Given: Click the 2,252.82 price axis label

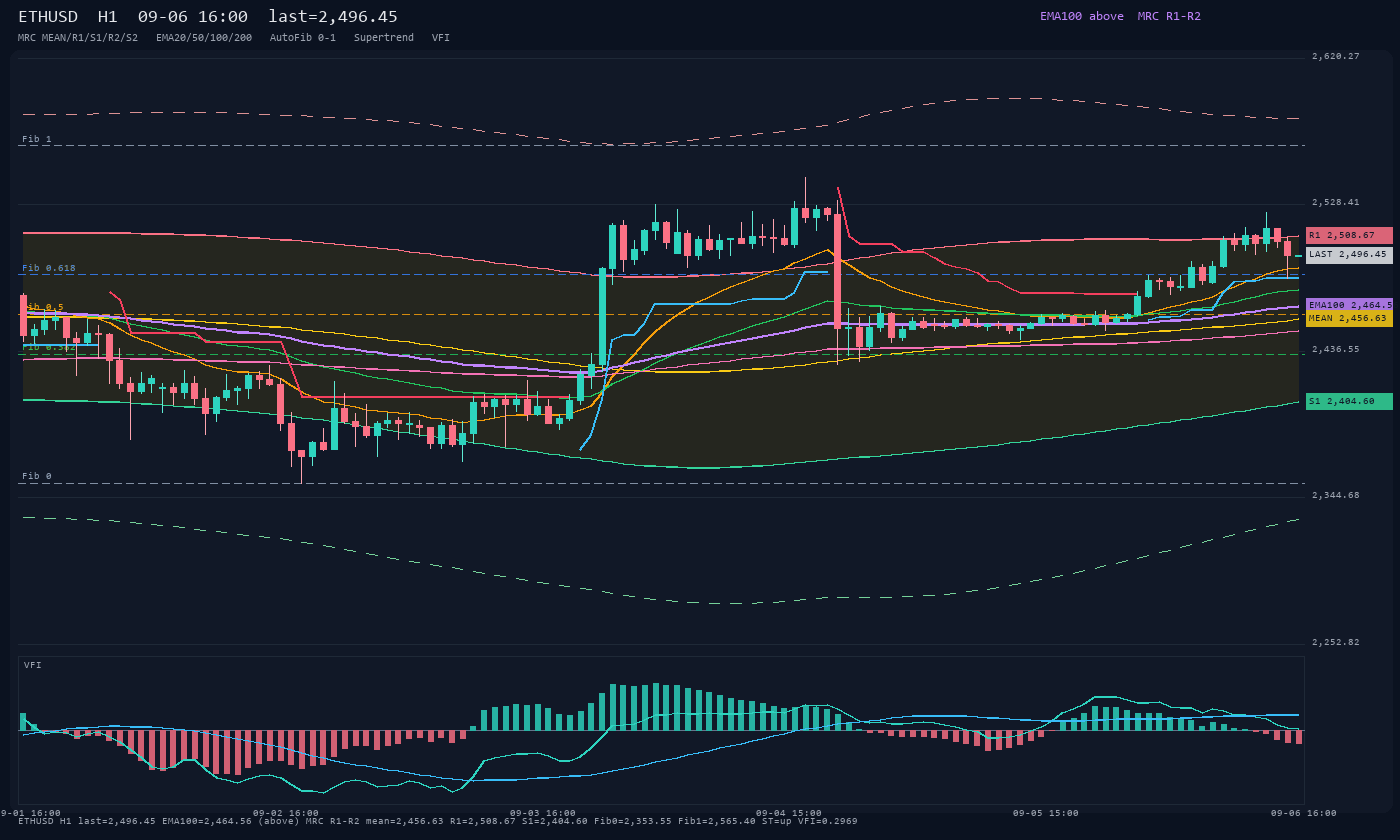Looking at the screenshot, I should 1336,643.
